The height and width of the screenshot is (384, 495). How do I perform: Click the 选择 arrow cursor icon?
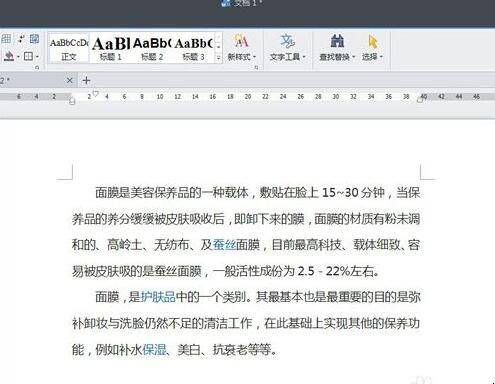[373, 41]
